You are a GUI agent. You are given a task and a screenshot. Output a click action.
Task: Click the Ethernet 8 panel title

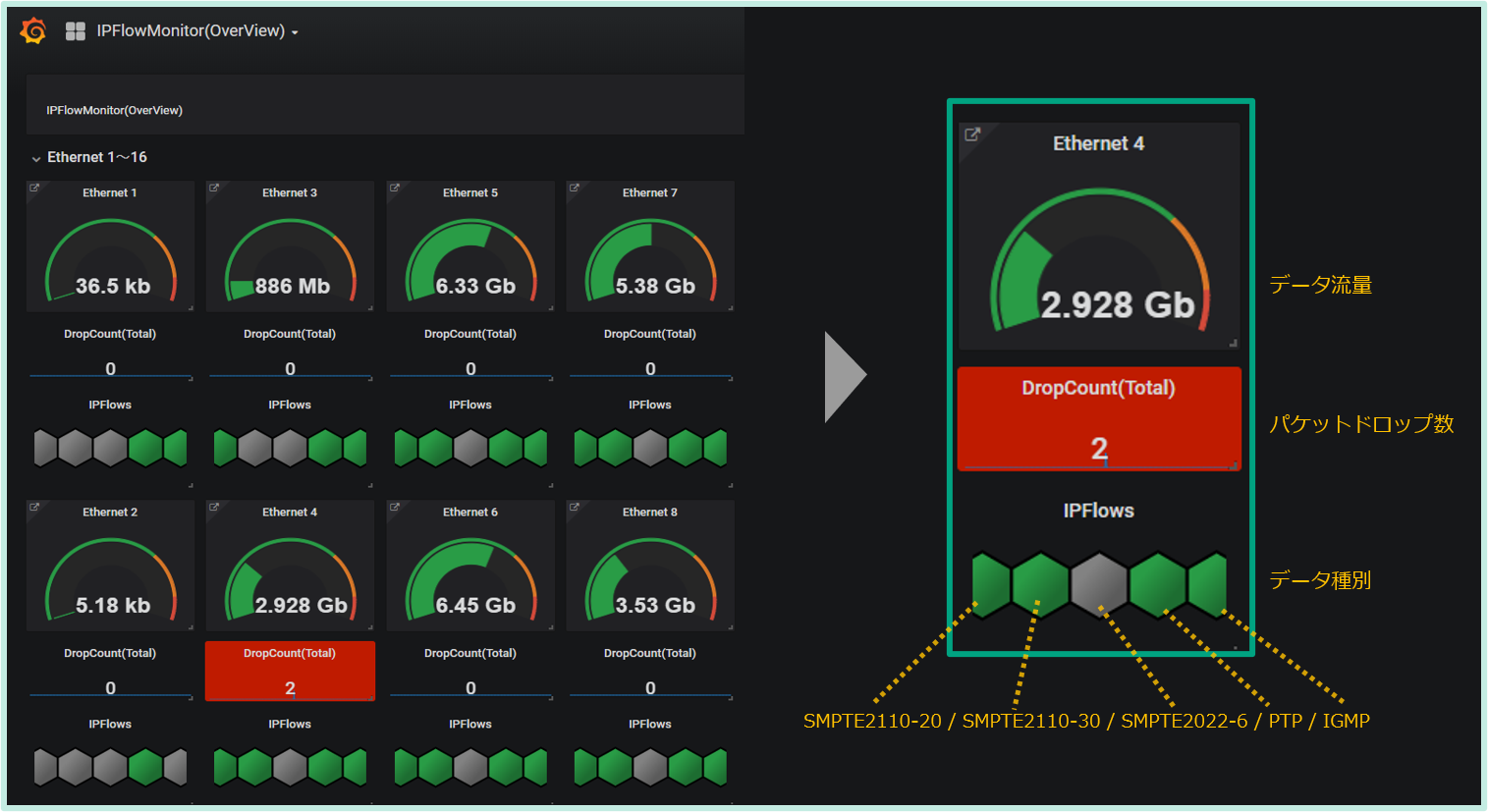pyautogui.click(x=649, y=512)
